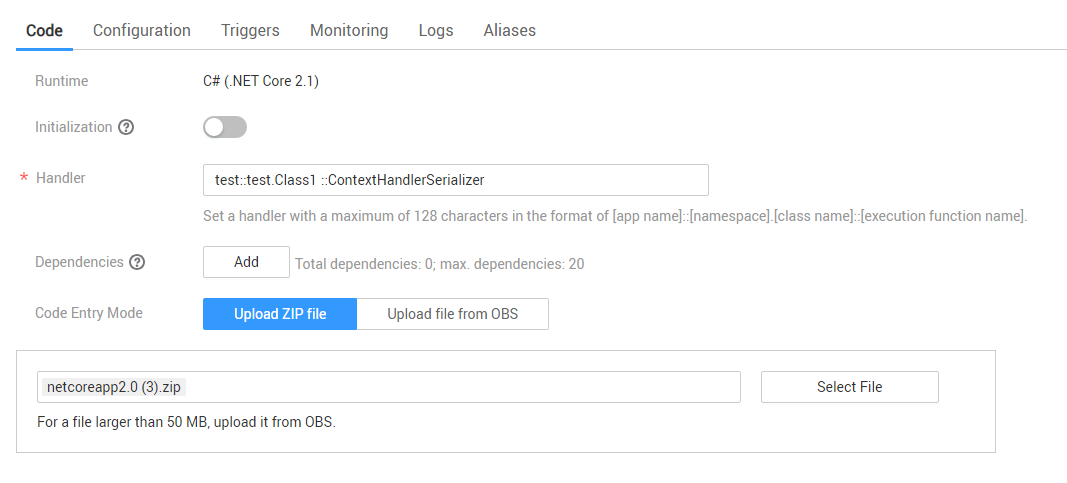Click the Initialization help question mark icon

126,128
